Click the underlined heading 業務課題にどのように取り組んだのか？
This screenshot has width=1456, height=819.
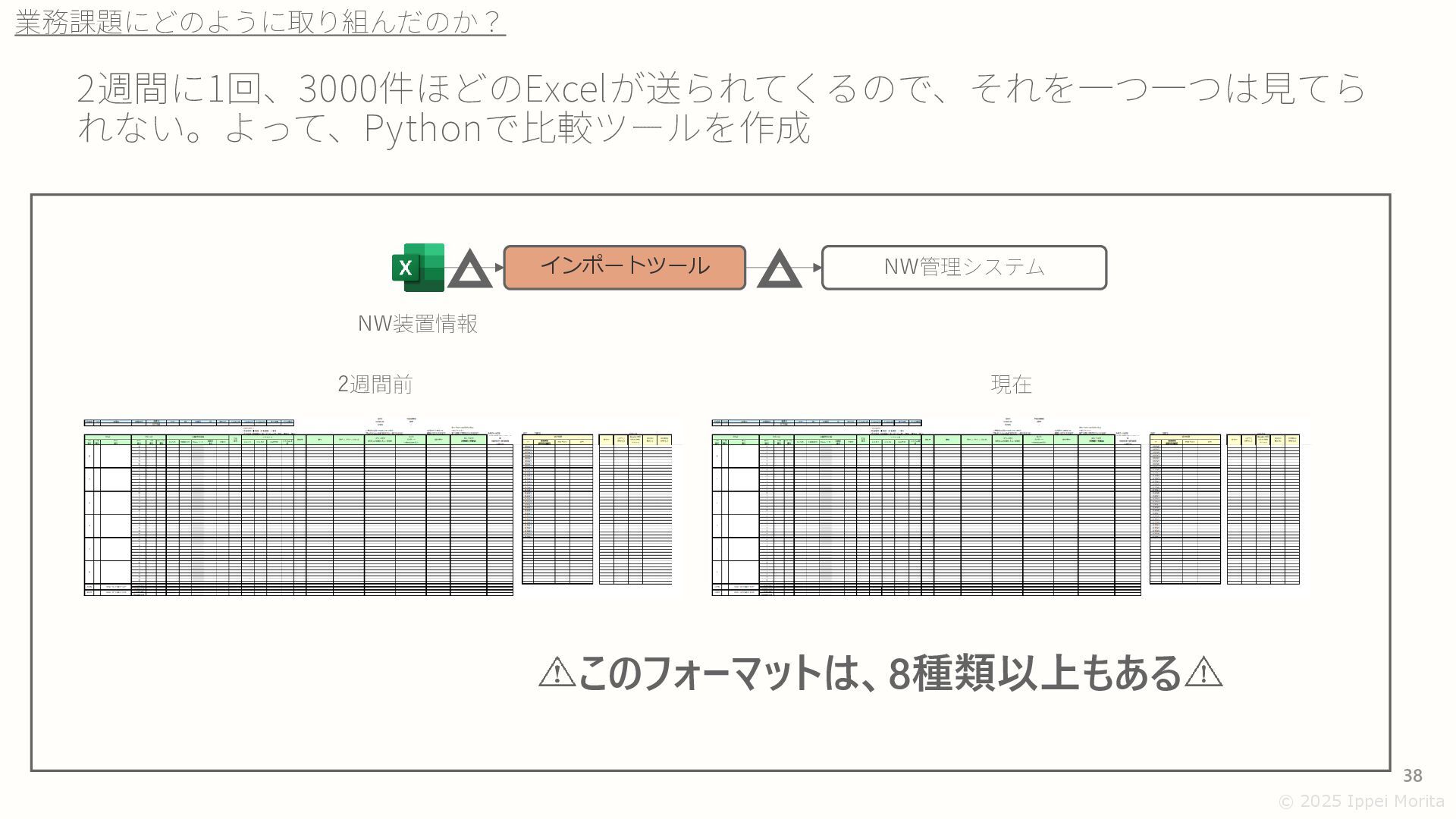tap(259, 21)
